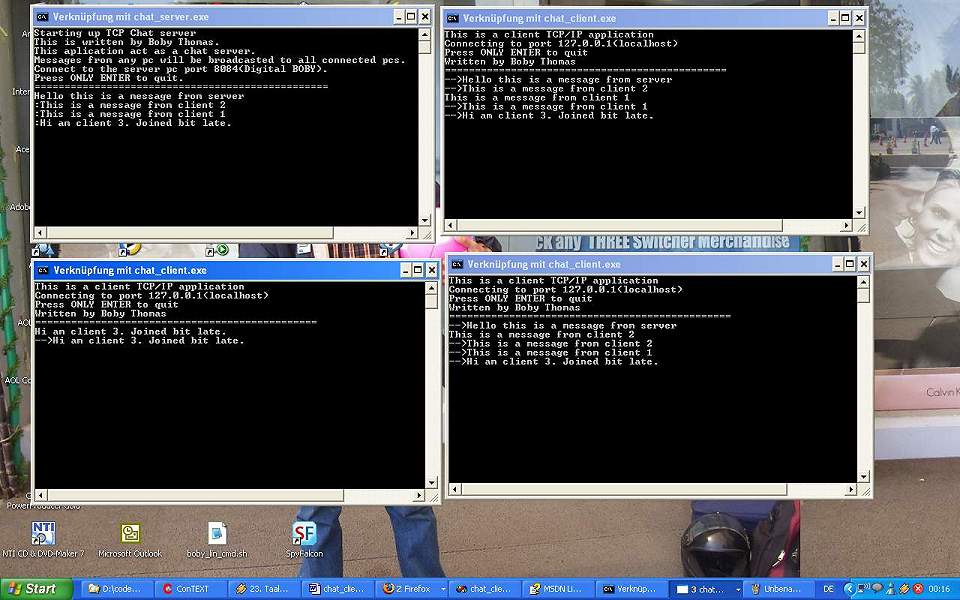Switch to D:\code... folder taskbar button

click(x=117, y=589)
